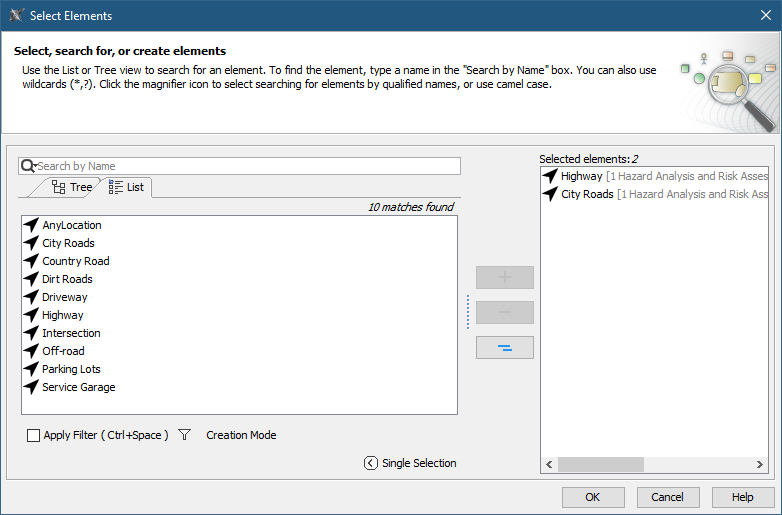Click the Single Selection arrow icon
Screen dimensions: 782x515
tap(371, 463)
